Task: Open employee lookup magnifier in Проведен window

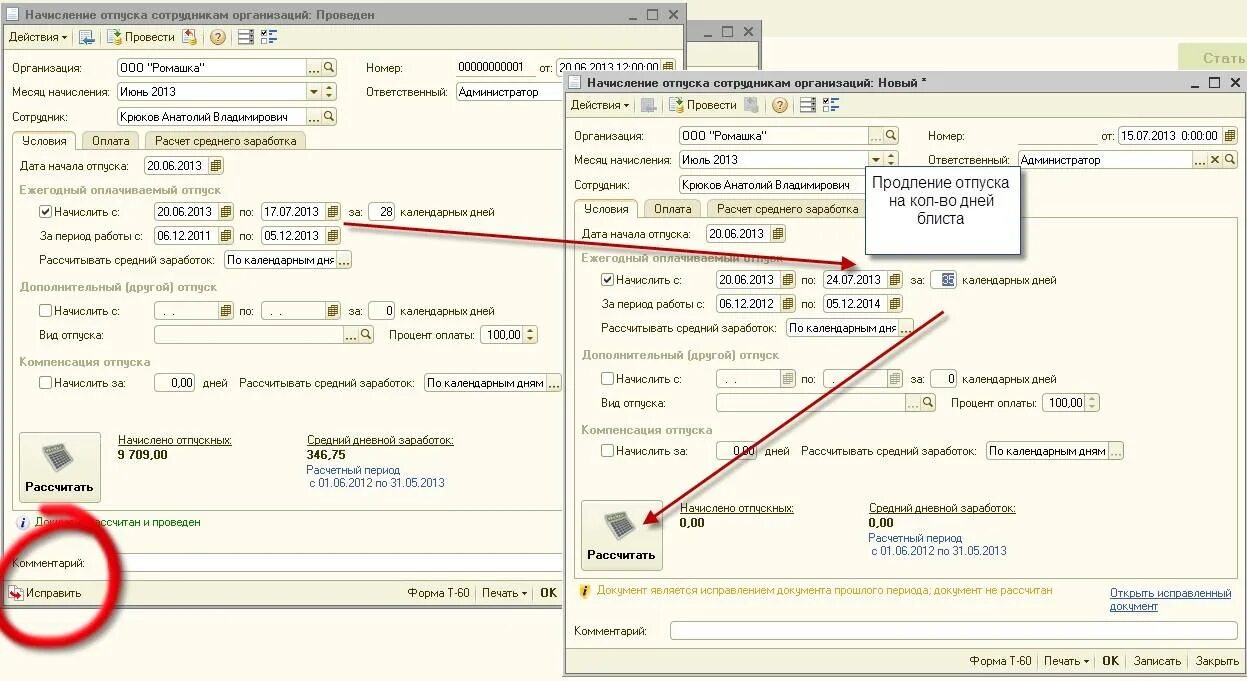Action: pyautogui.click(x=329, y=118)
